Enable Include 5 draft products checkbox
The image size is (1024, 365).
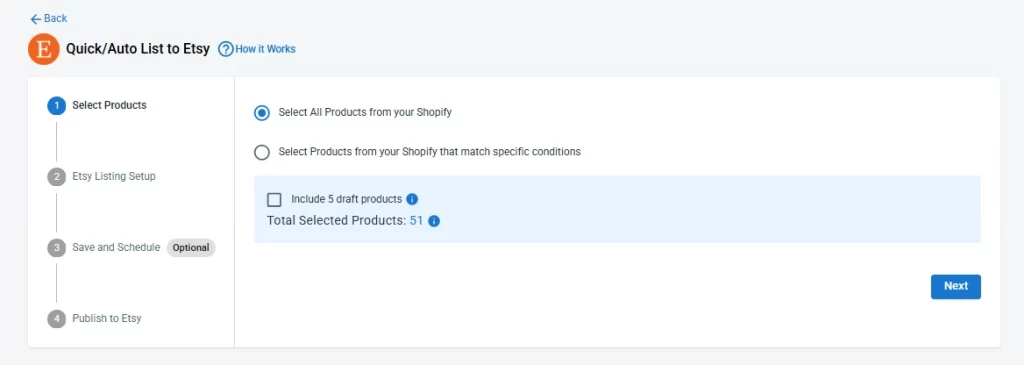point(274,200)
